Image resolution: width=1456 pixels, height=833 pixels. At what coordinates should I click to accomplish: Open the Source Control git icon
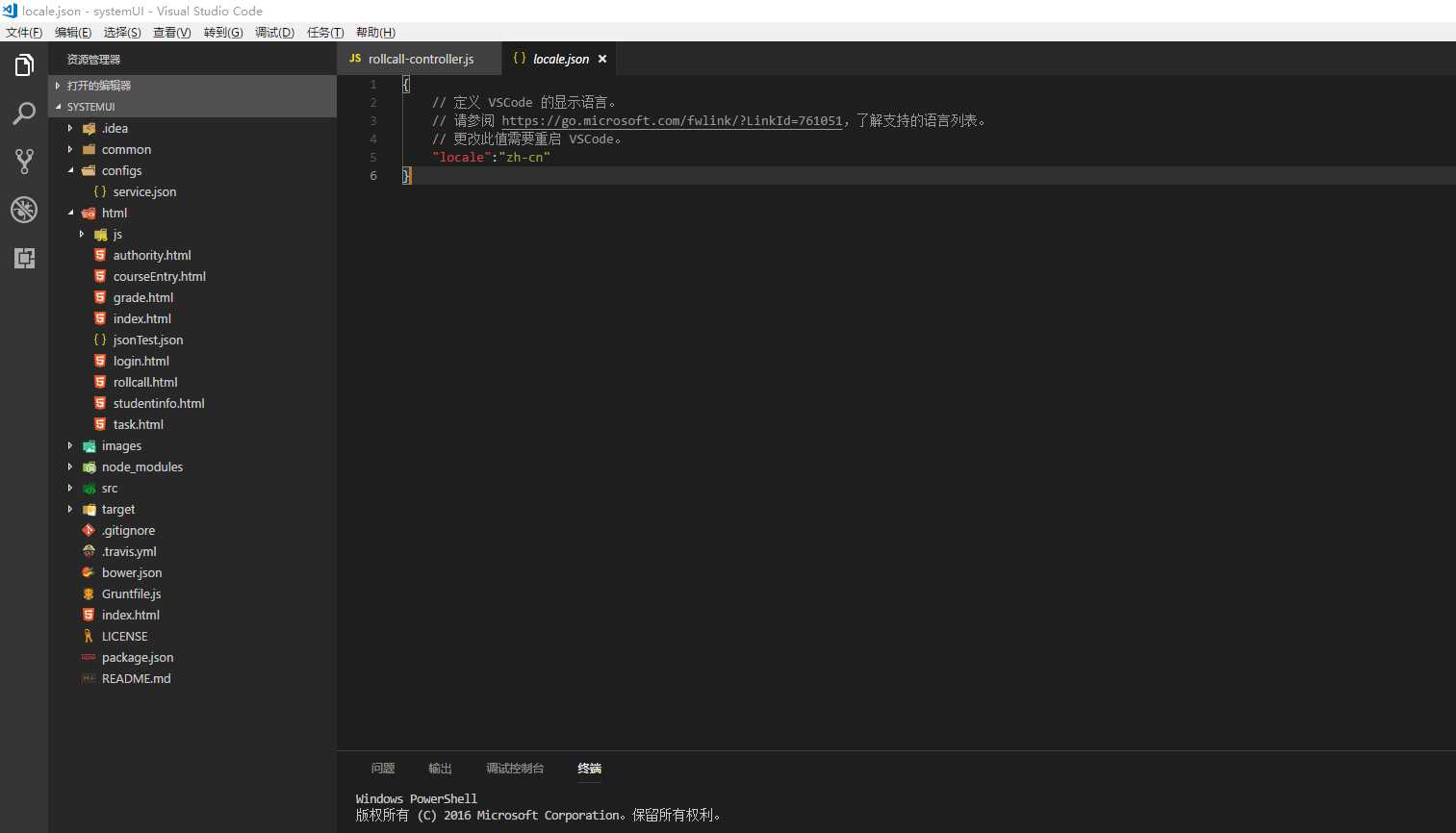point(24,162)
